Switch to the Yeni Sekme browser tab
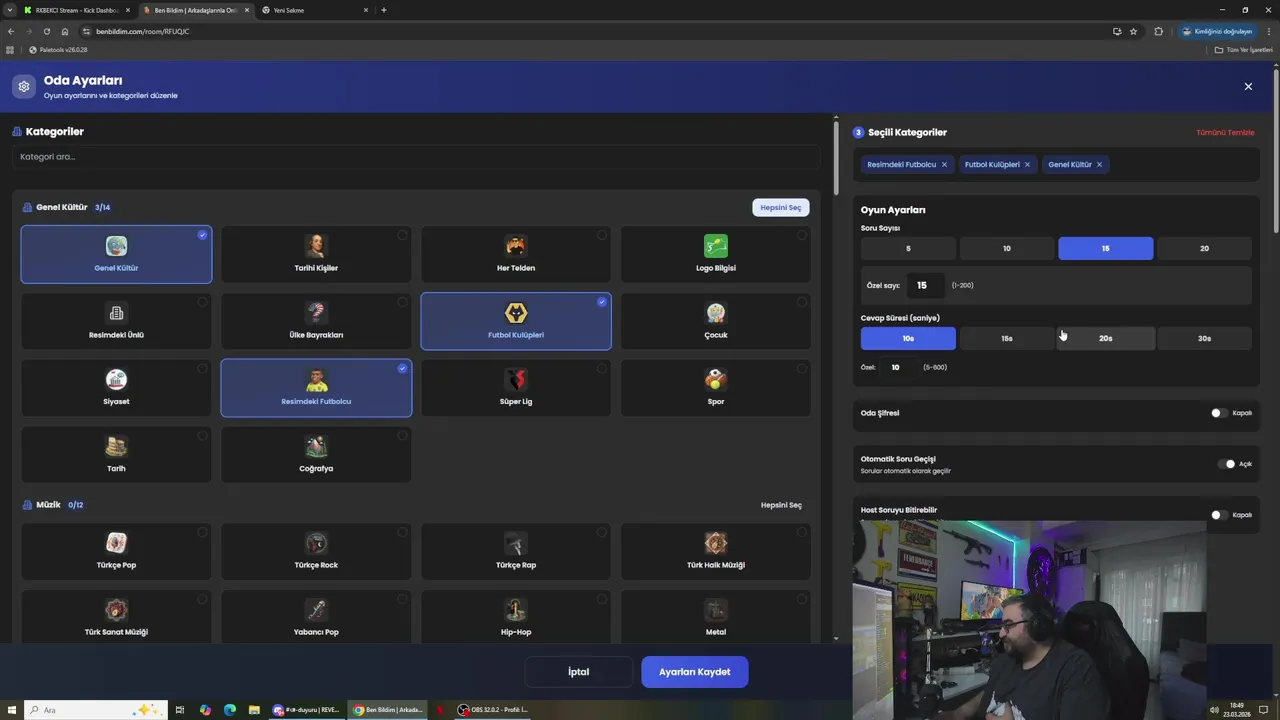This screenshot has width=1280, height=720. coord(315,10)
